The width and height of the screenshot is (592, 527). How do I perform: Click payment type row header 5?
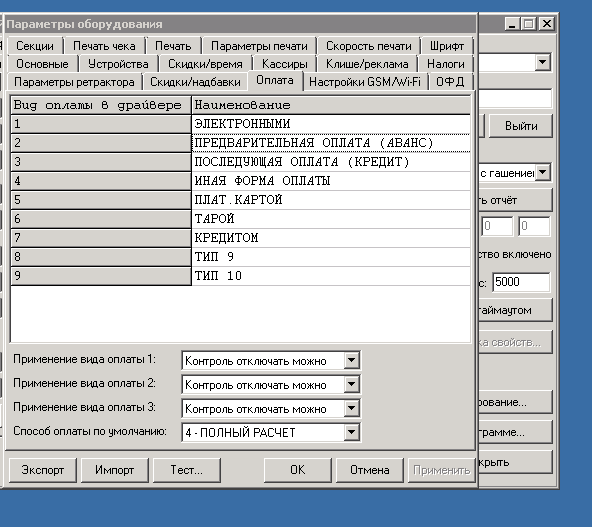coord(101,200)
